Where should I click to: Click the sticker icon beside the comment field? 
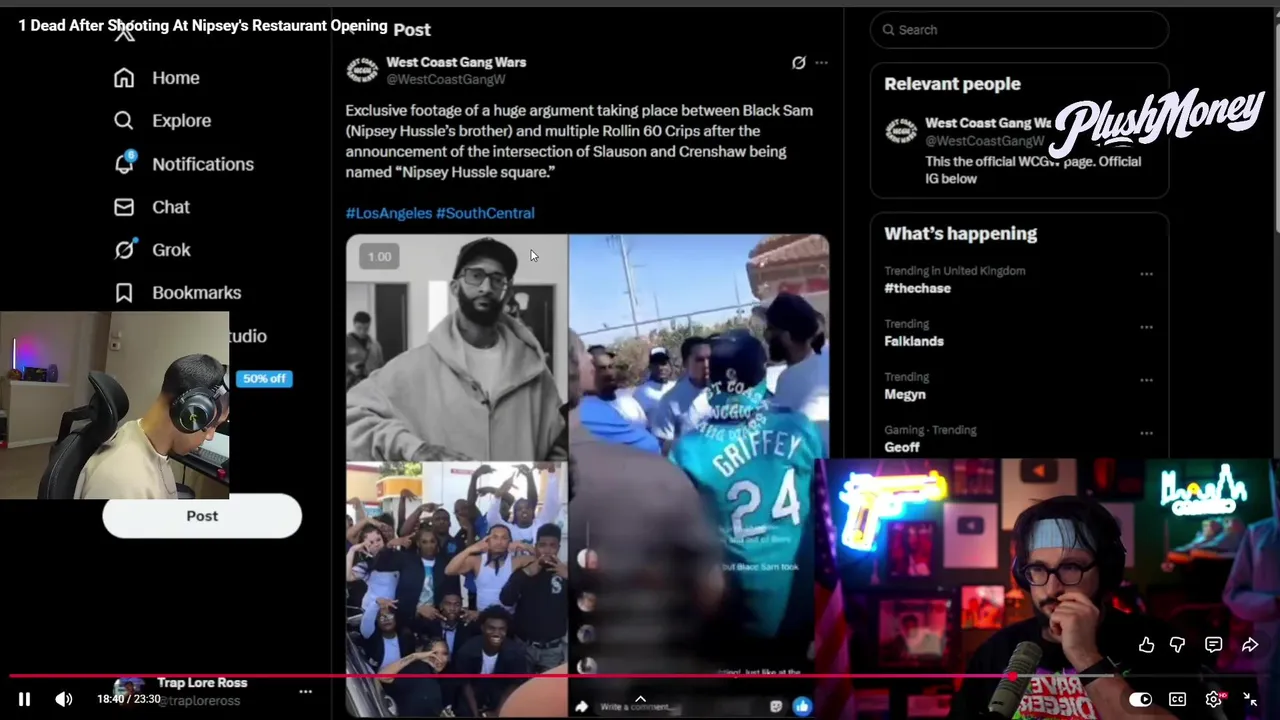776,706
